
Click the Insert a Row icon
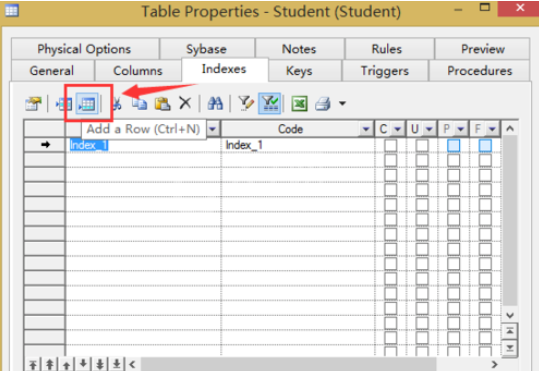[65, 103]
